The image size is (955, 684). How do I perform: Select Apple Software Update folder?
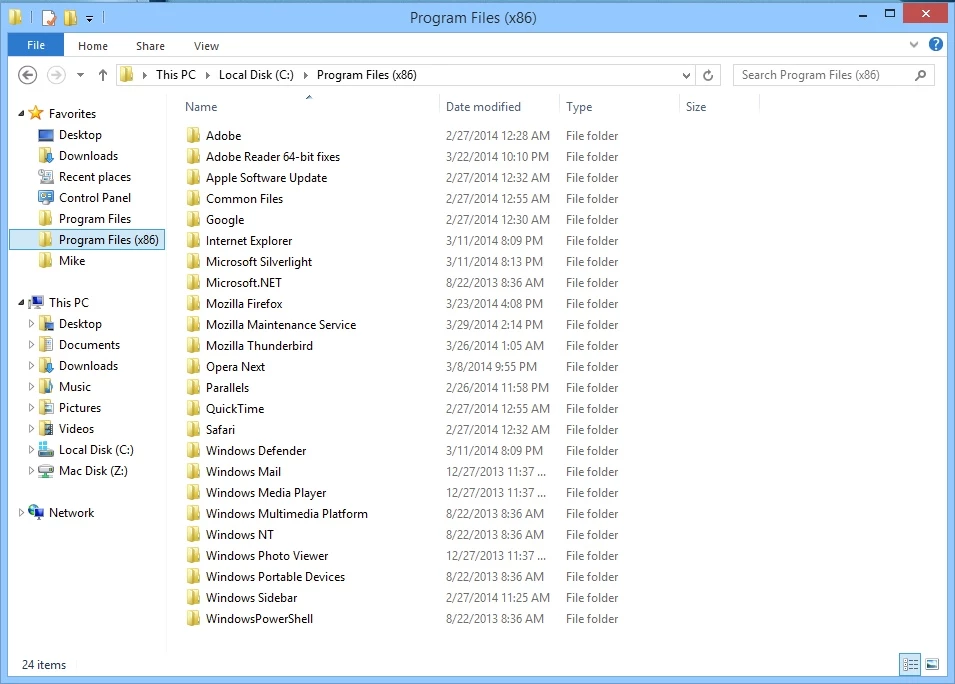click(266, 177)
